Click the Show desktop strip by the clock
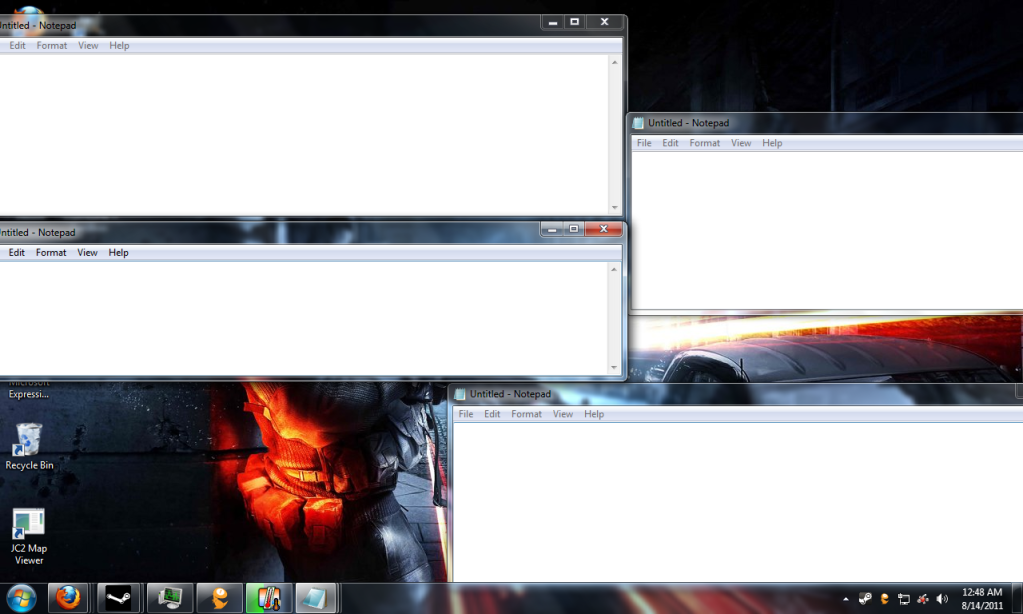Screen dimensions: 1023x614 1018,598
